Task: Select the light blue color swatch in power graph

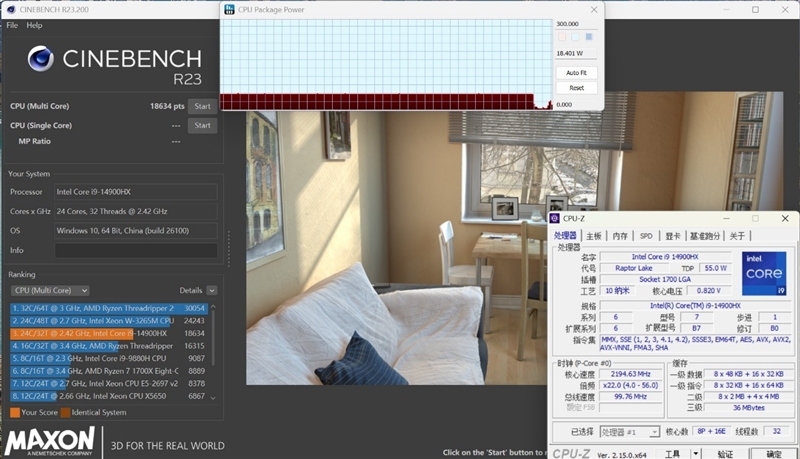Action: (x=576, y=37)
